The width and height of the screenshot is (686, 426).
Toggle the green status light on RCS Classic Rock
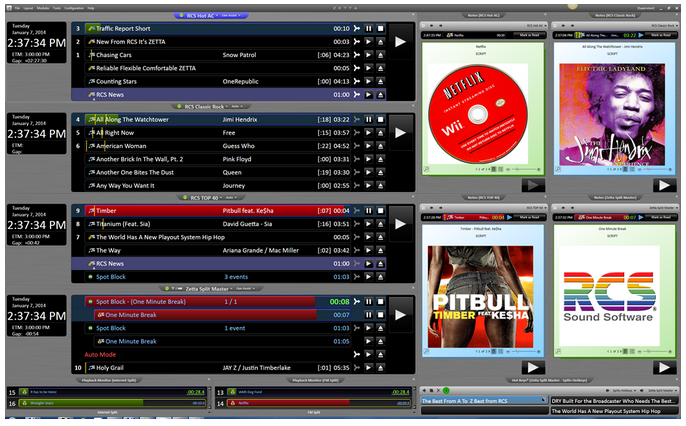click(x=179, y=106)
